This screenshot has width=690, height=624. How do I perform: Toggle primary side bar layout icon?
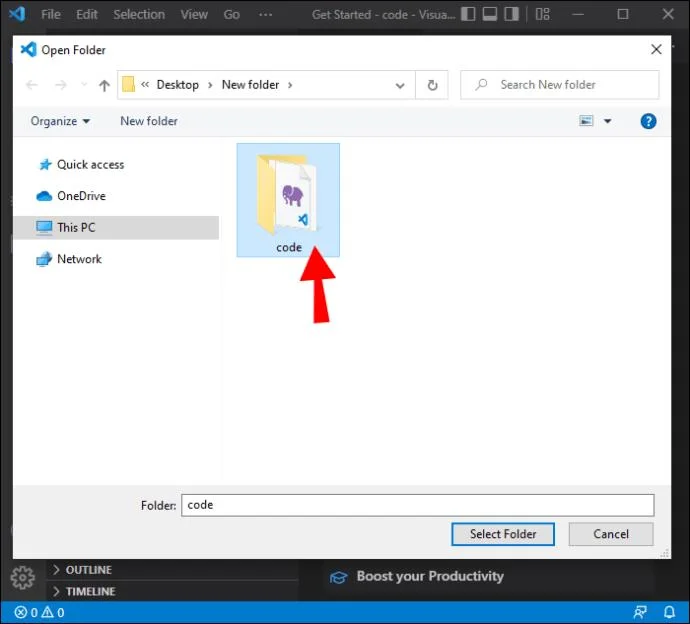tap(468, 14)
